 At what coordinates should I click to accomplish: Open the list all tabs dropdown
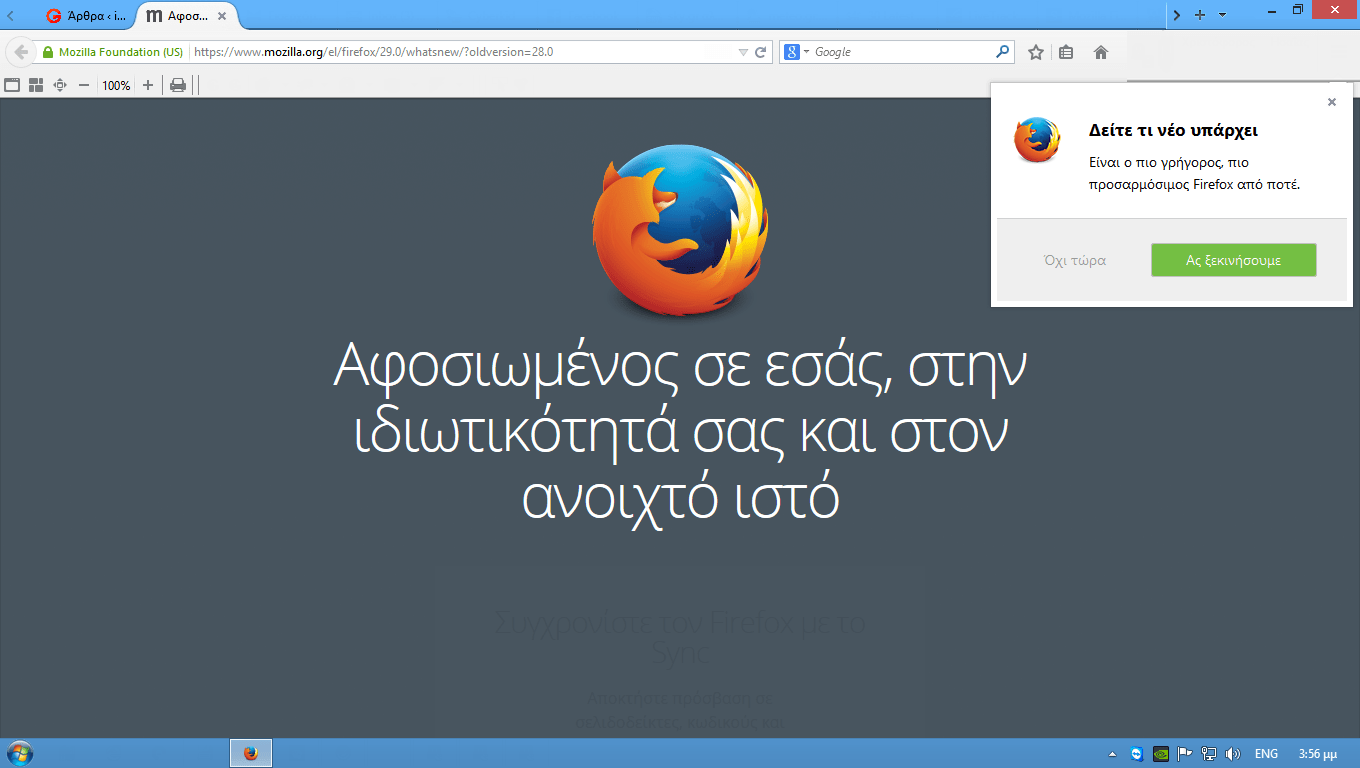point(1222,15)
